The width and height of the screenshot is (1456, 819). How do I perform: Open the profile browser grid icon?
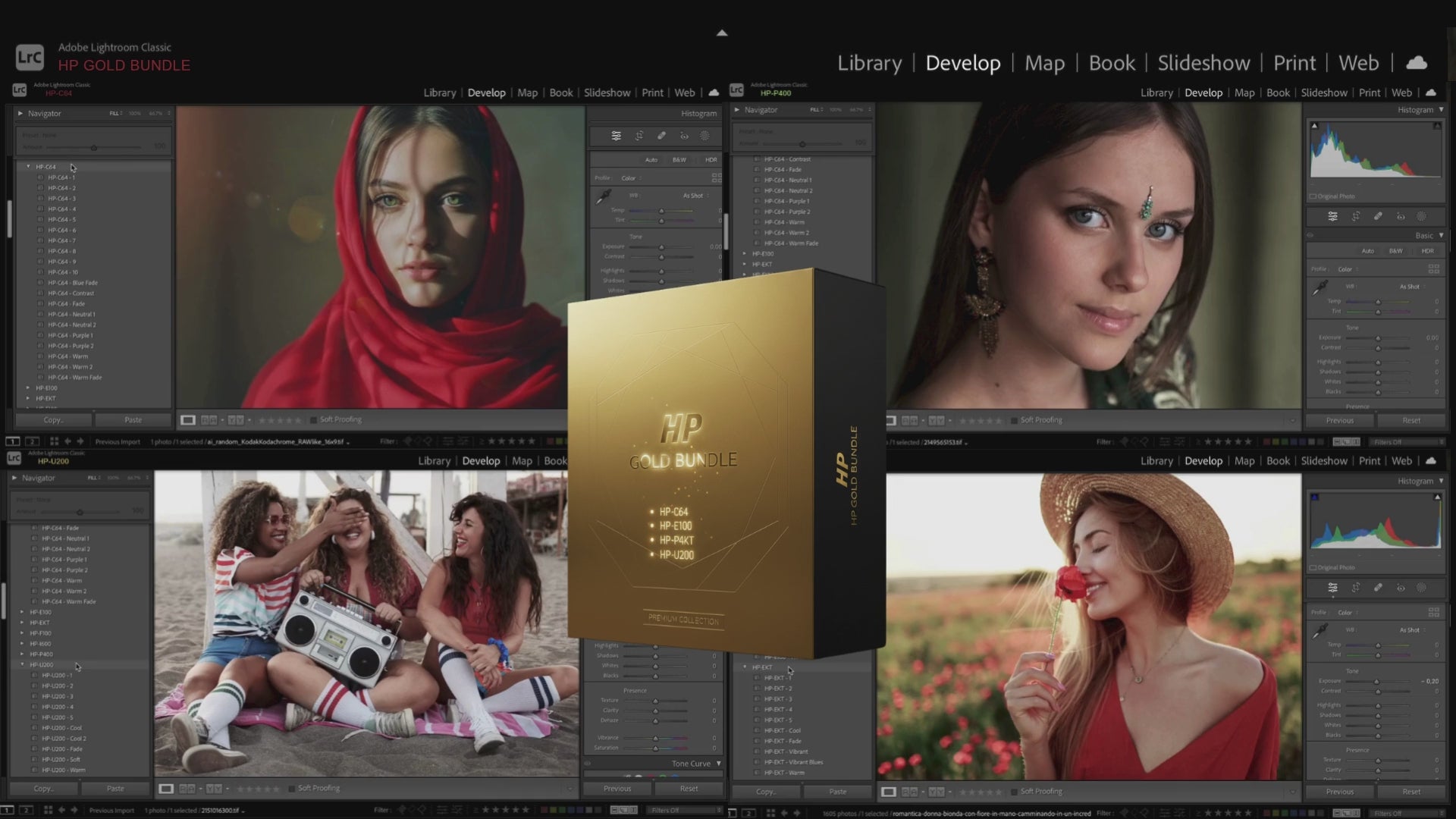[1433, 268]
